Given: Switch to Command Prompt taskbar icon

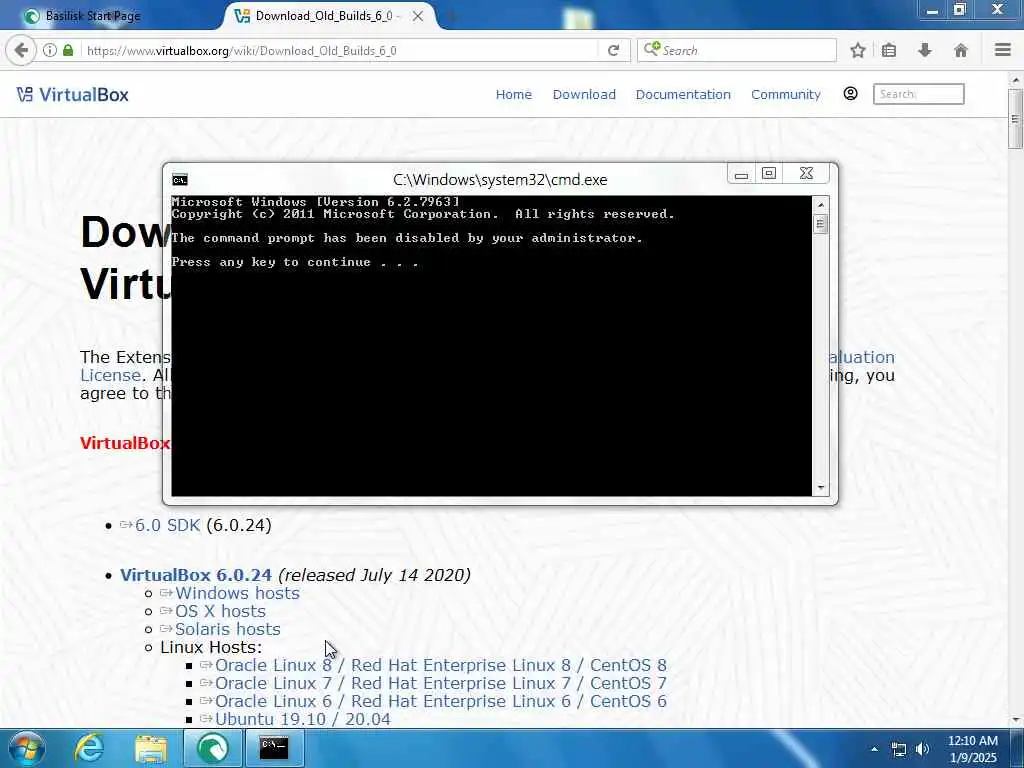Looking at the screenshot, I should click(274, 748).
